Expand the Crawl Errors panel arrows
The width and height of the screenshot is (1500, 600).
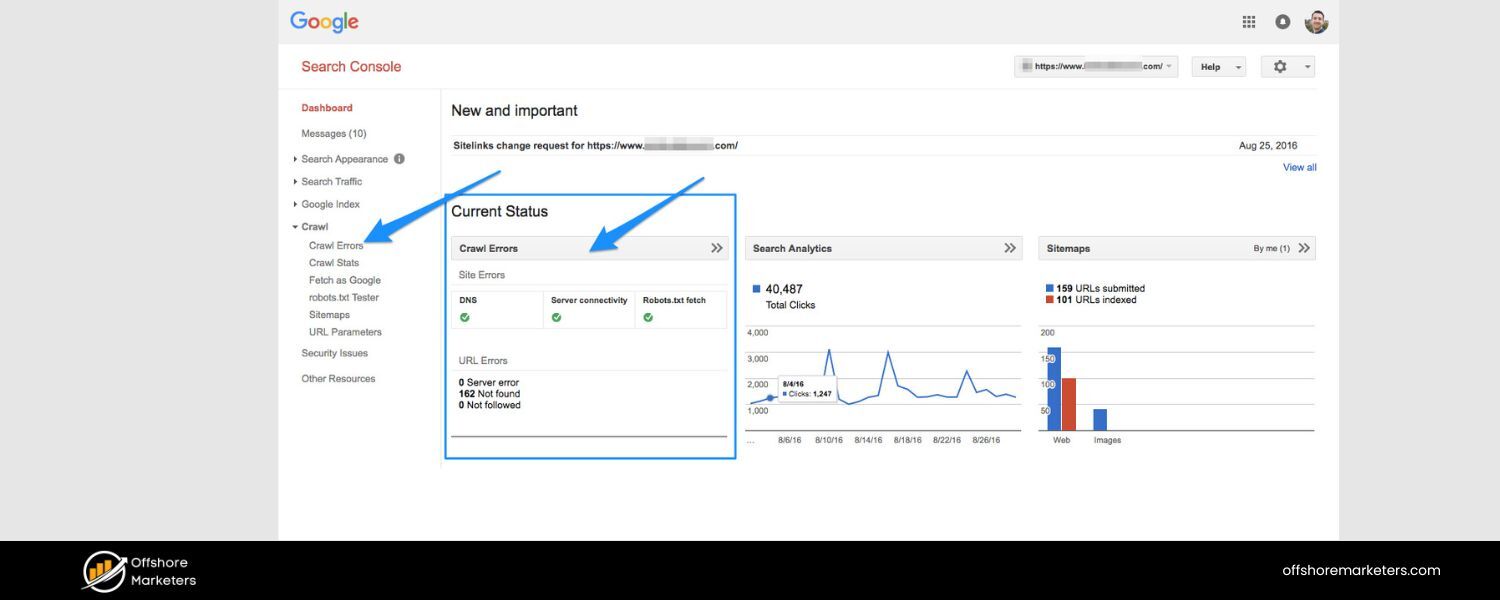click(x=716, y=247)
